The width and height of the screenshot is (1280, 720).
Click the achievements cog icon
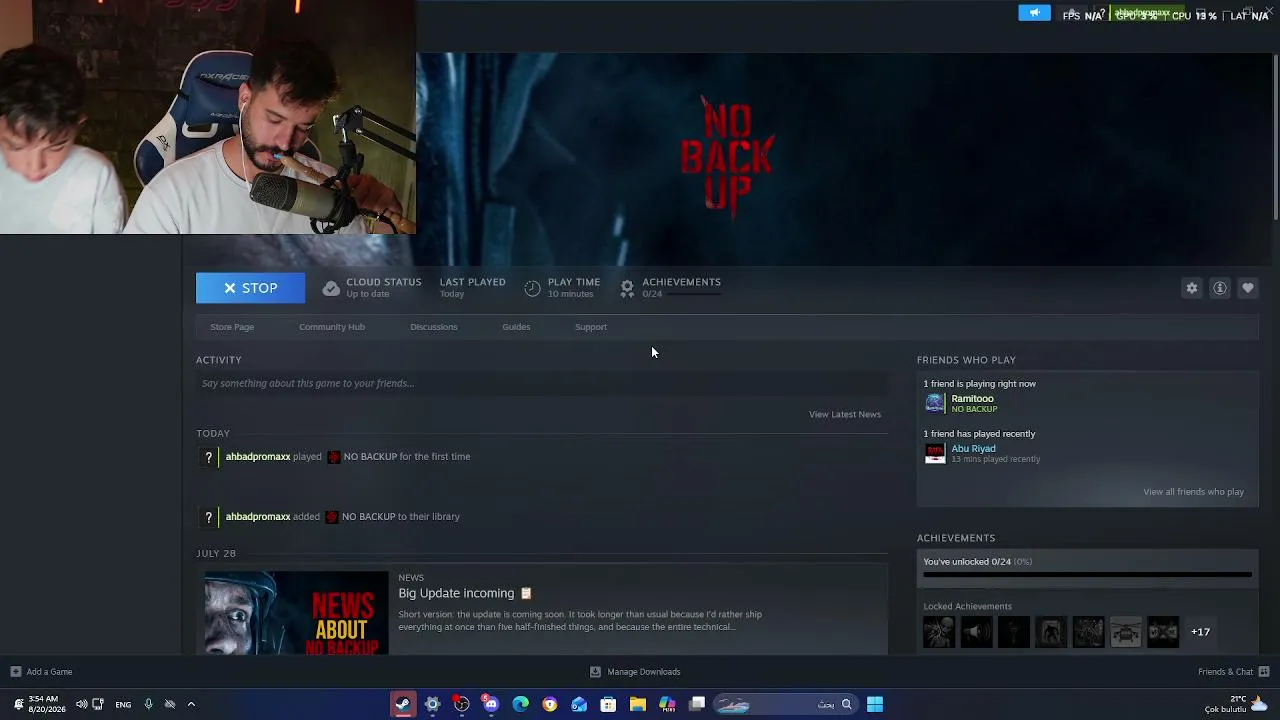[627, 288]
